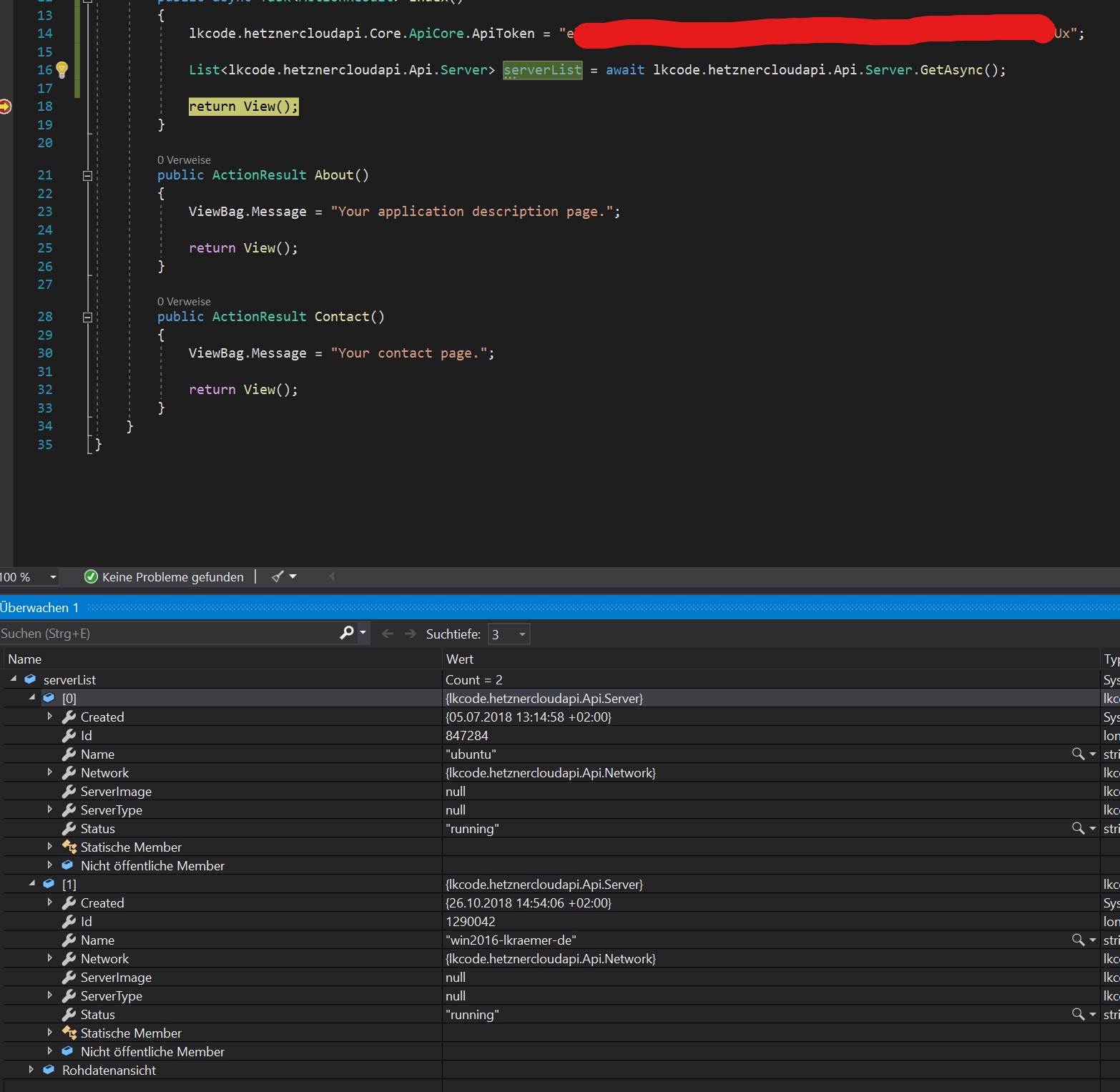The image size is (1120, 1092).
Task: Expand Network under item [1]
Action: click(x=50, y=958)
